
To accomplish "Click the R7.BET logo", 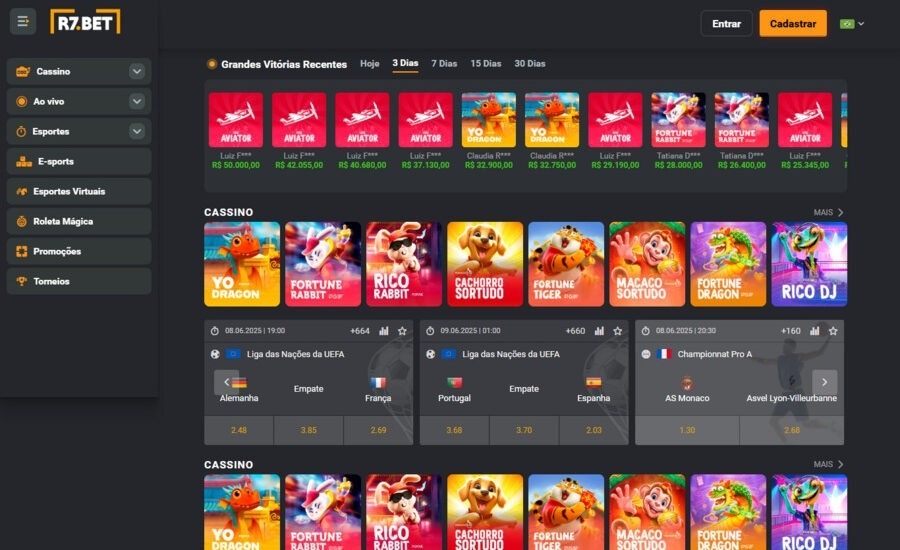I will point(85,22).
